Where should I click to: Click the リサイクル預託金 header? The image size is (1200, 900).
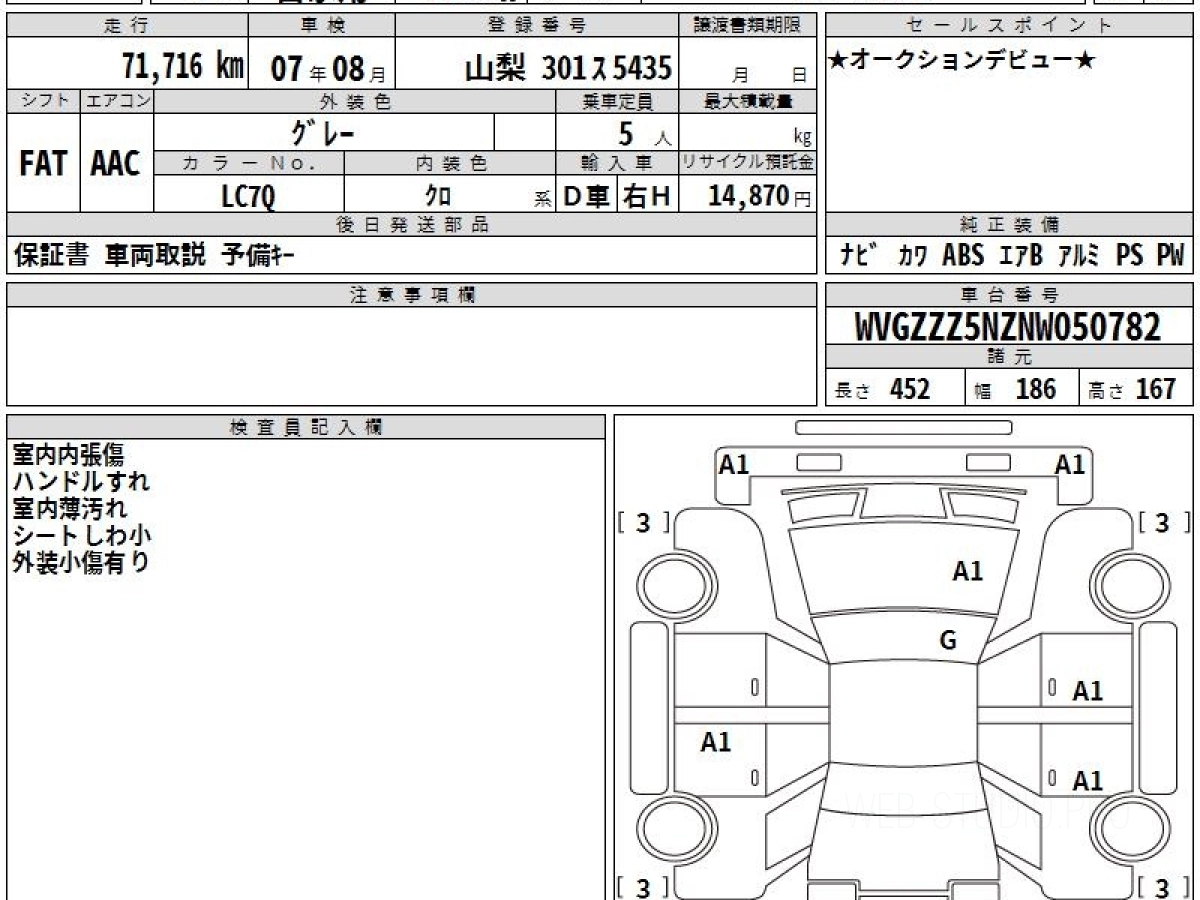[x=748, y=162]
